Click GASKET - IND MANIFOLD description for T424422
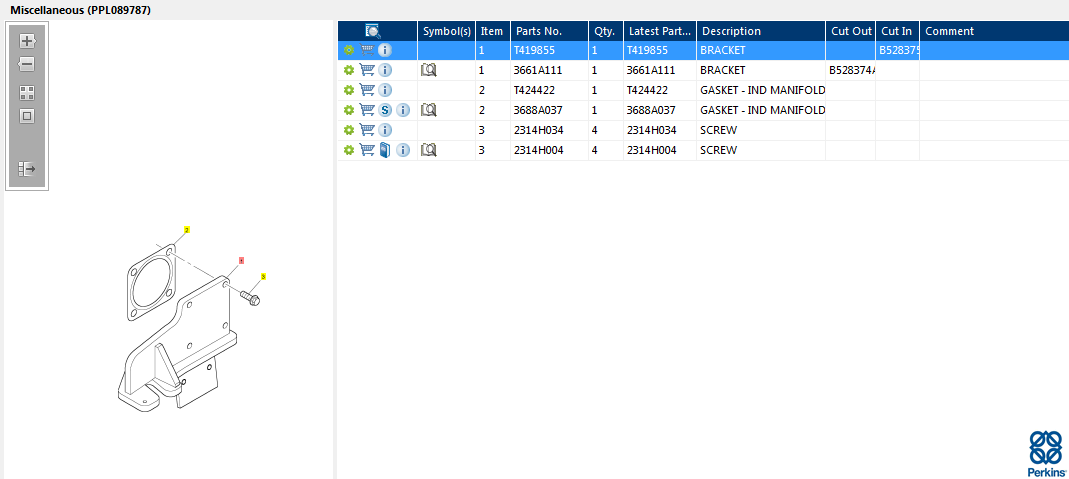 [x=763, y=90]
